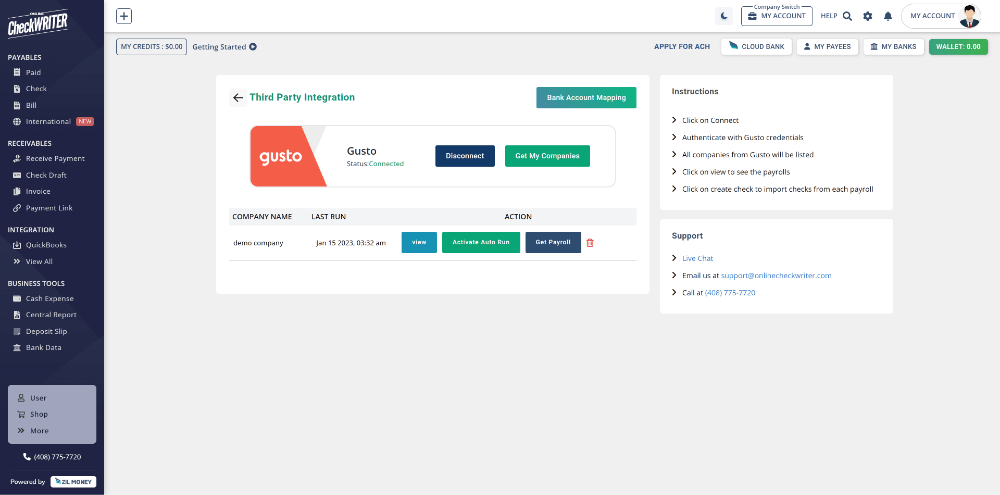Click the Bank Account Mapping button

pyautogui.click(x=586, y=98)
